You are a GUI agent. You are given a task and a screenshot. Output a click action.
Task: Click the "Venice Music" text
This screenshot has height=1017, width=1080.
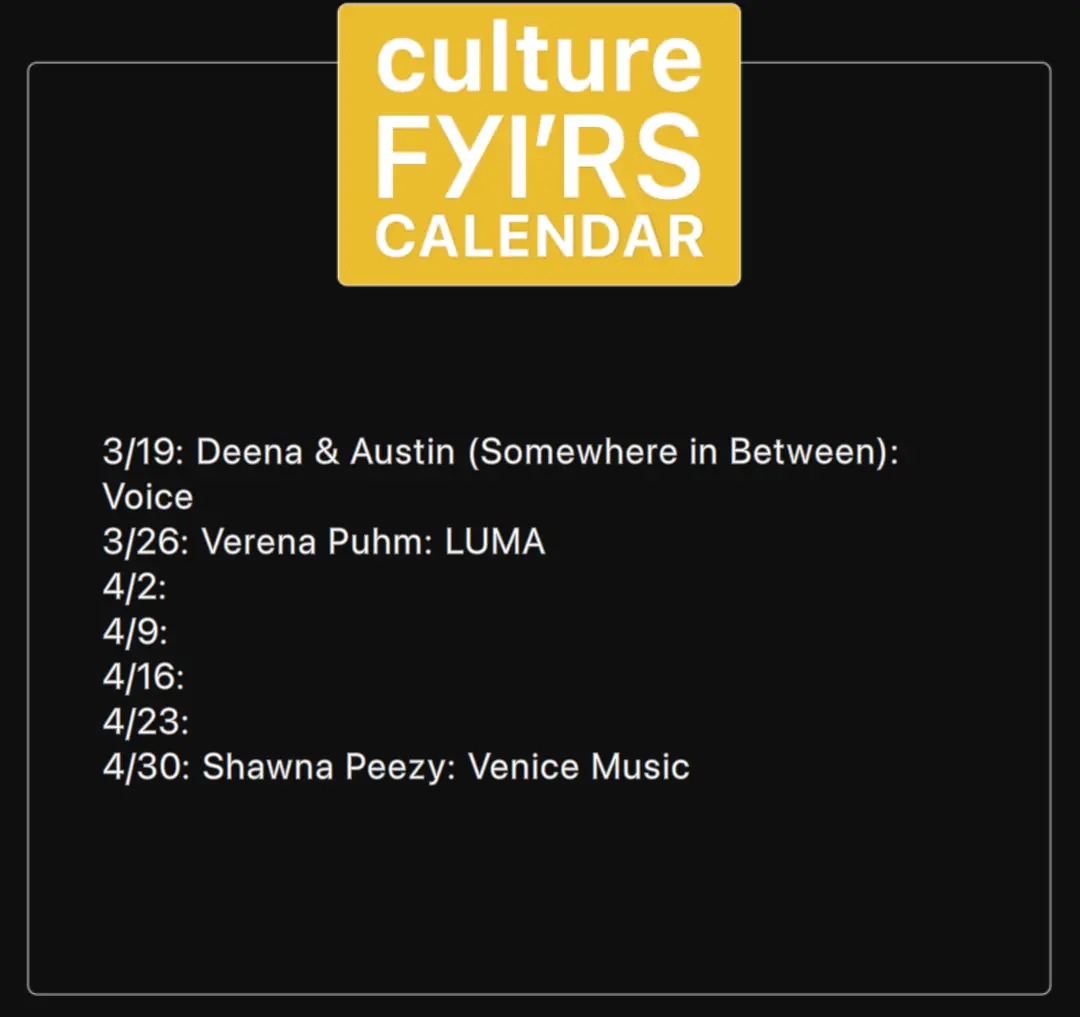click(579, 767)
